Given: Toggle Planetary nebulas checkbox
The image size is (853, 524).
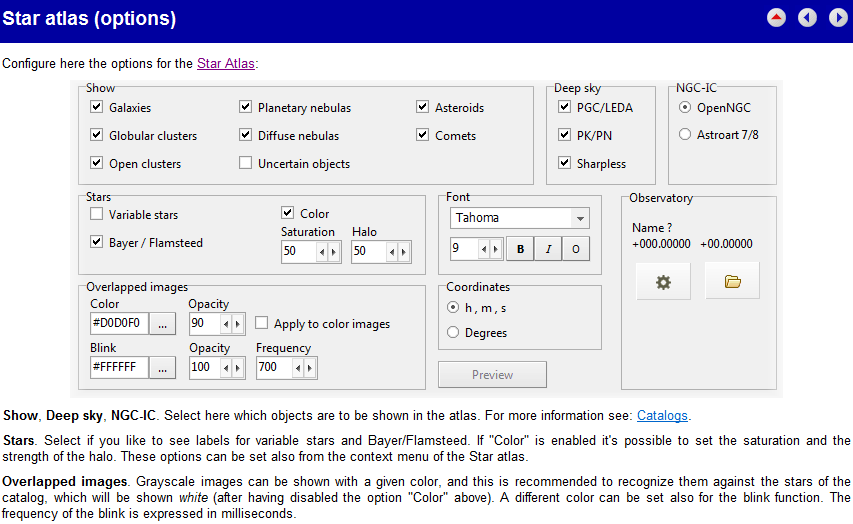Looking at the screenshot, I should 245,107.
